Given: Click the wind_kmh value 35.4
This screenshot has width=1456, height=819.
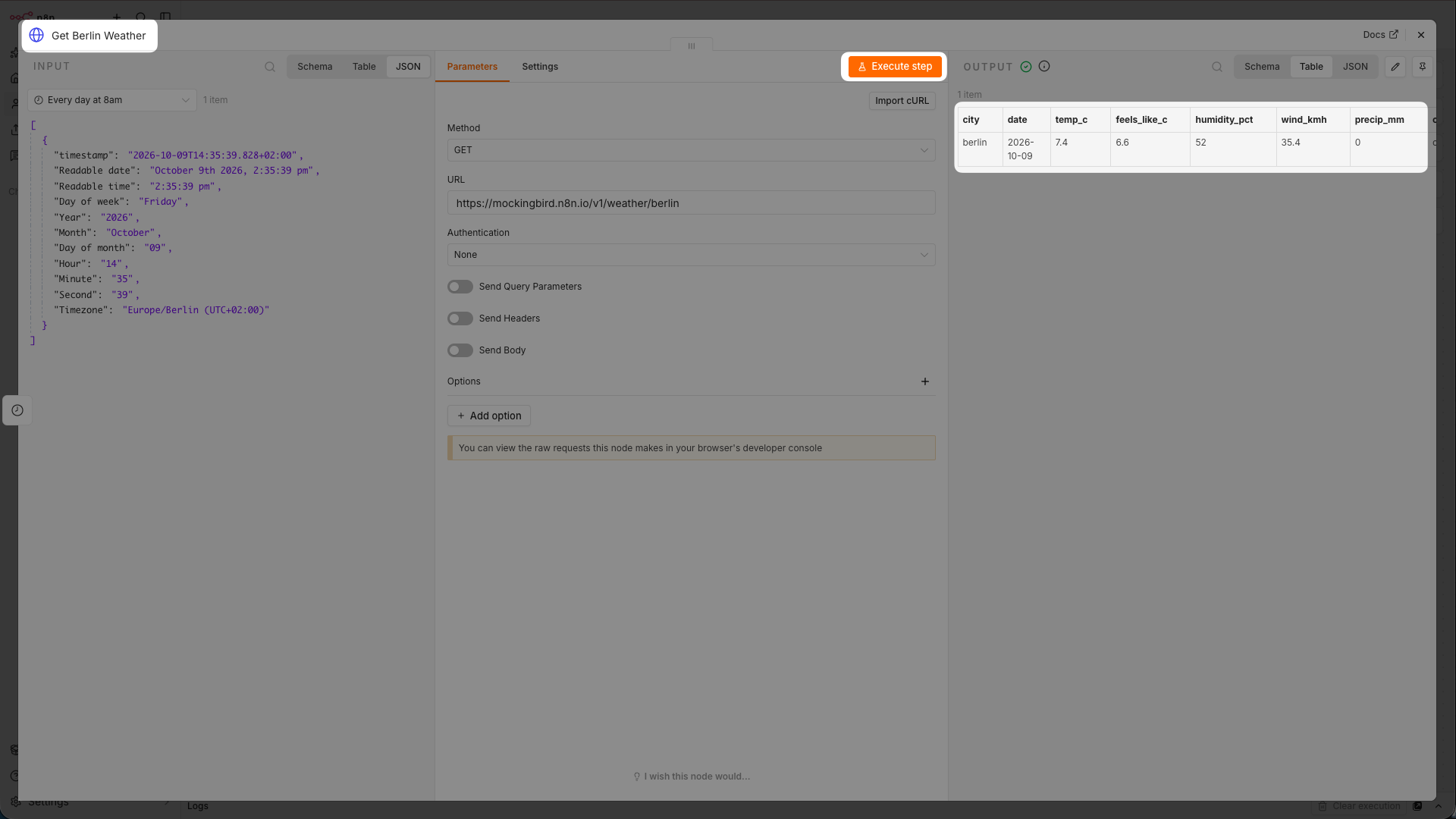Looking at the screenshot, I should [1291, 143].
